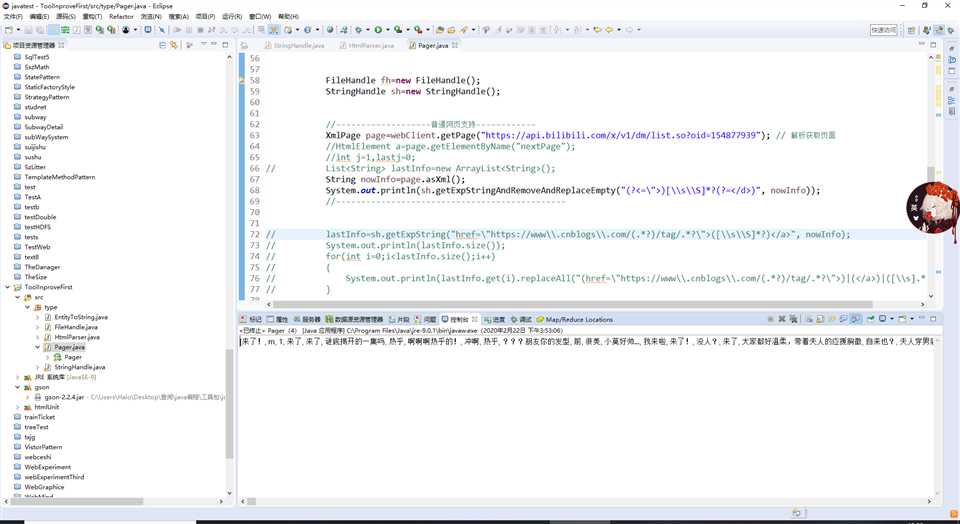Collapse the src folder node
960x524 pixels.
pos(18,297)
